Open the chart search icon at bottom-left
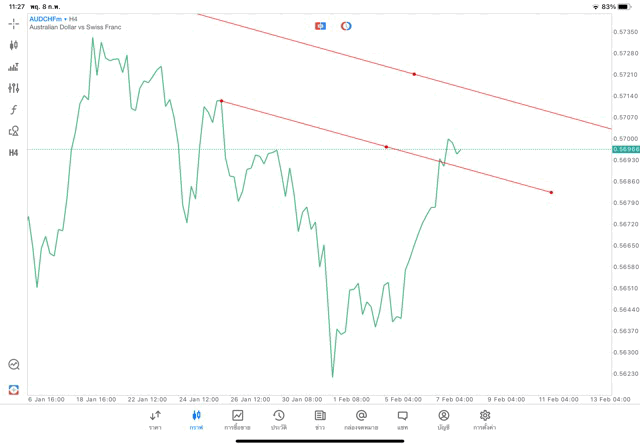This screenshot has height=447, width=640. coord(14,365)
